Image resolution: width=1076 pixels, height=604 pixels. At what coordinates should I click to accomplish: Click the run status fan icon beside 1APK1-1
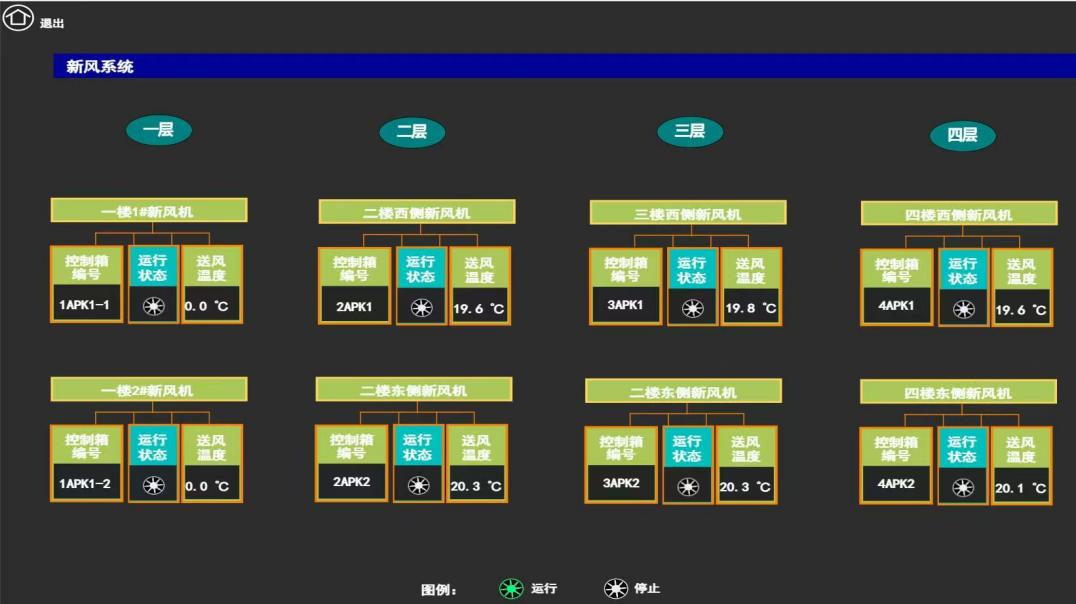click(153, 307)
